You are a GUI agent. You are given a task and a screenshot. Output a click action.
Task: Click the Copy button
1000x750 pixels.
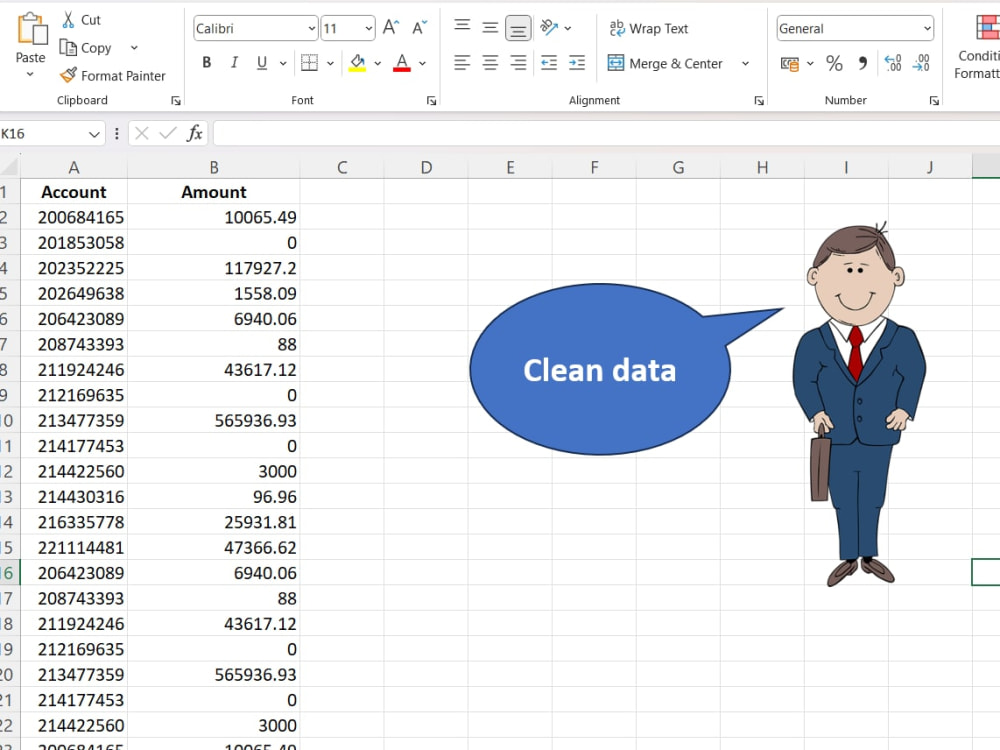pyautogui.click(x=85, y=48)
